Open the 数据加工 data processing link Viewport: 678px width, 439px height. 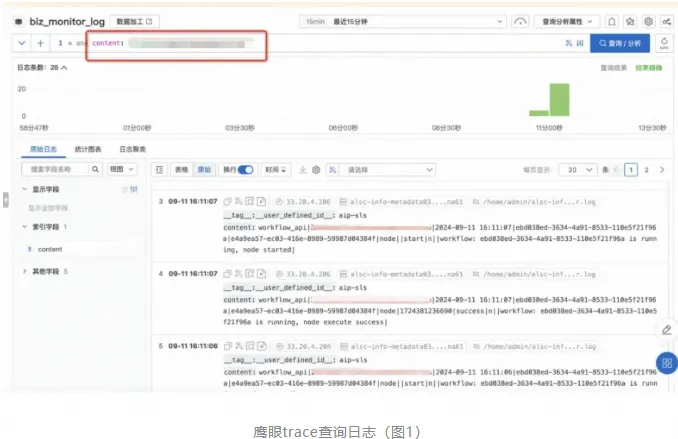(x=134, y=22)
